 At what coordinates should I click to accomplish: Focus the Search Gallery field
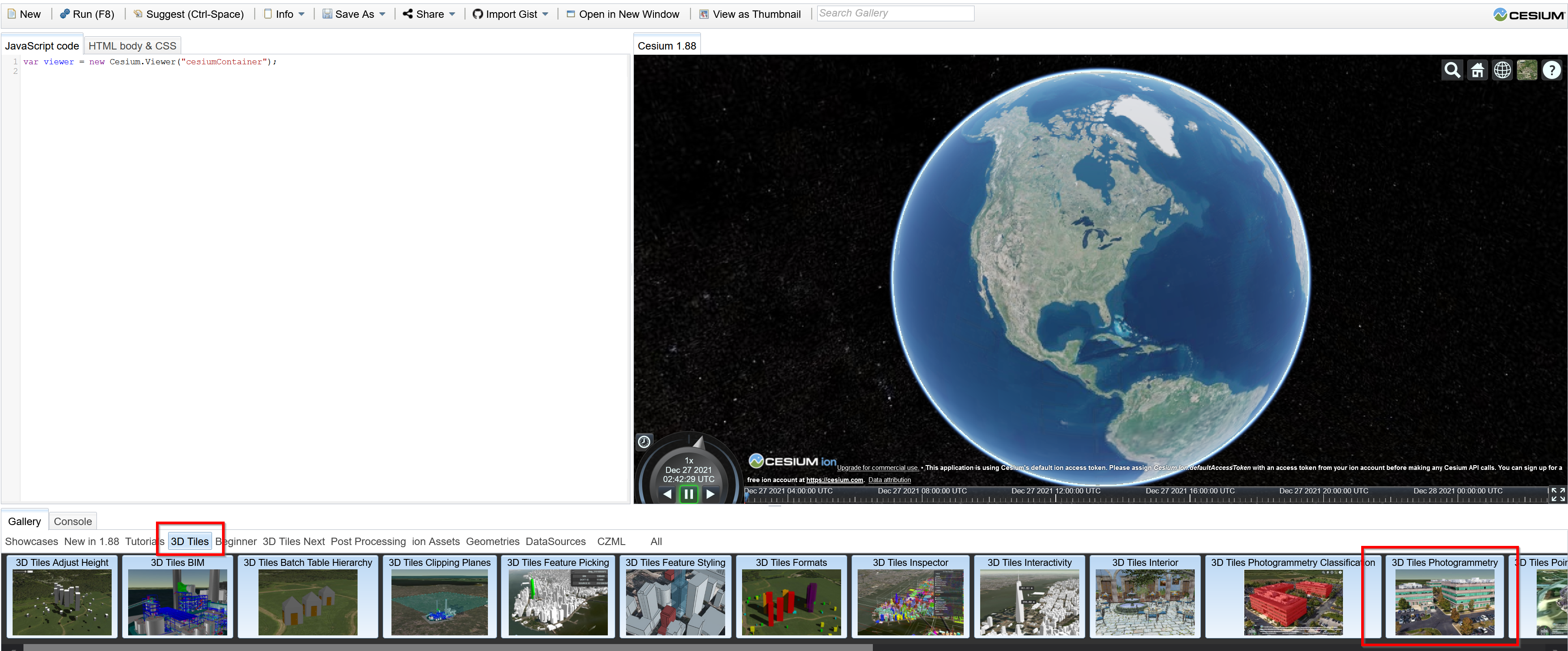pyautogui.click(x=895, y=13)
